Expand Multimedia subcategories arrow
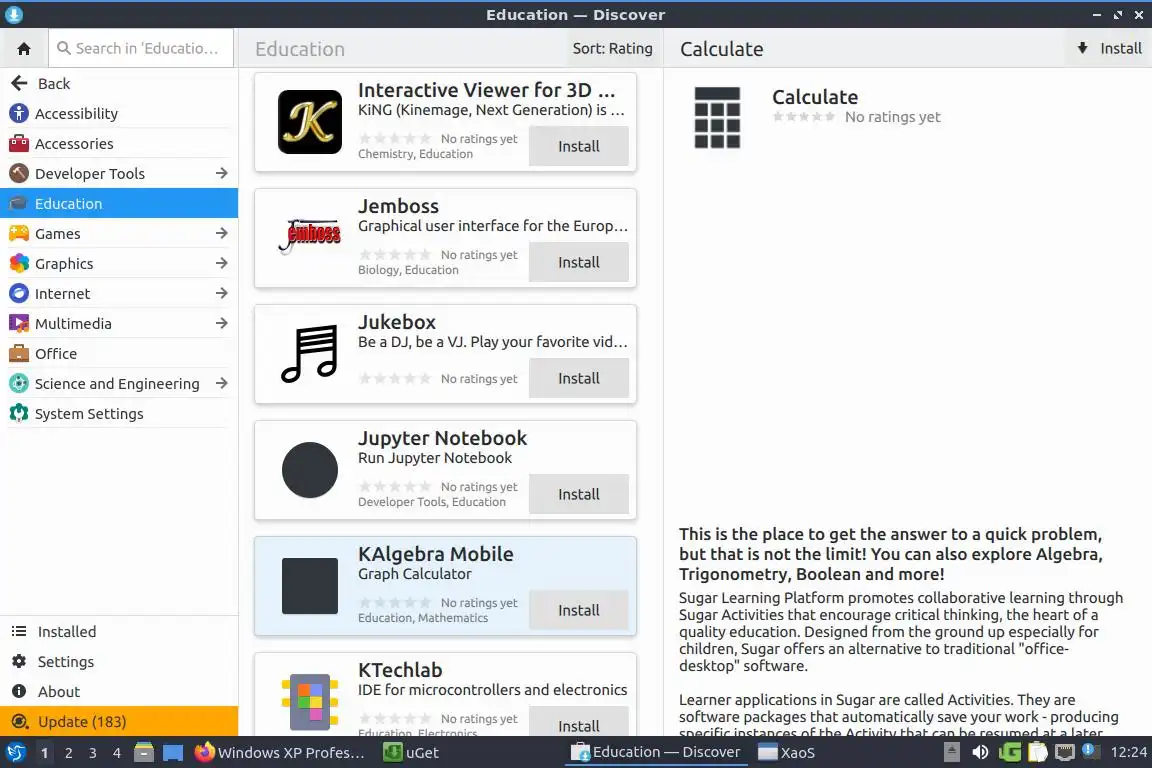The image size is (1152, 768). point(222,323)
